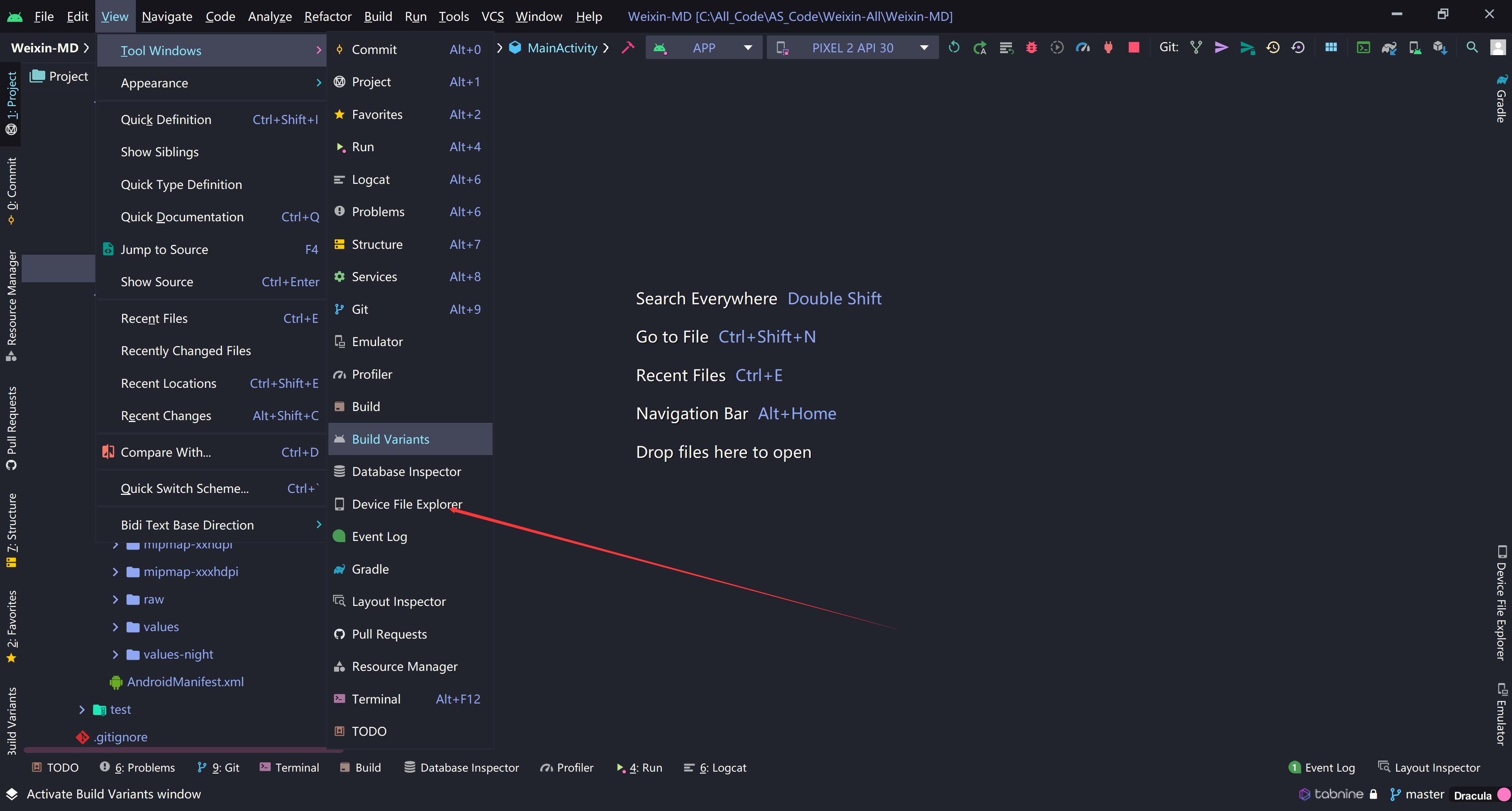Click the master branch in status bar

[x=1417, y=794]
